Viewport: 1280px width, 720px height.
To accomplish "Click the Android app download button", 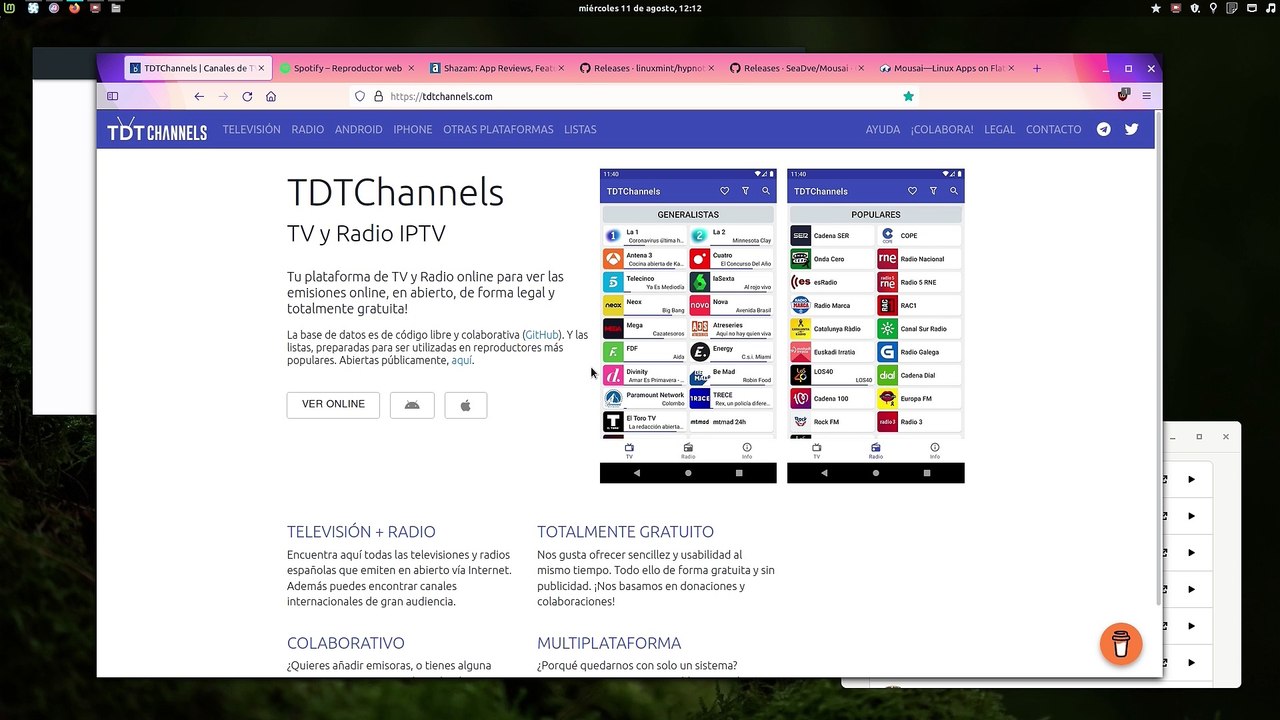I will pyautogui.click(x=412, y=405).
